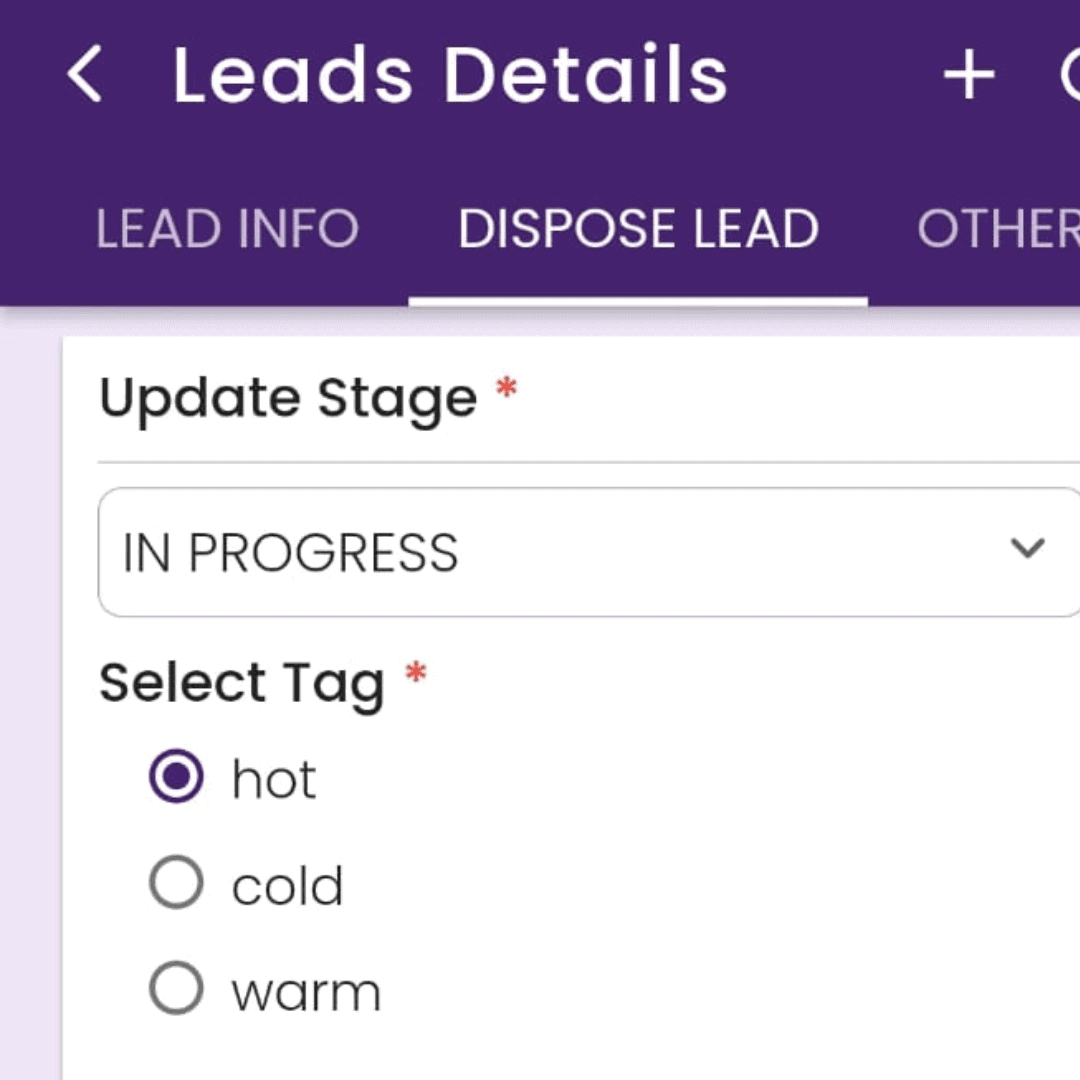Click the Select Tag field label
The image size is (1080, 1080).
(241, 684)
